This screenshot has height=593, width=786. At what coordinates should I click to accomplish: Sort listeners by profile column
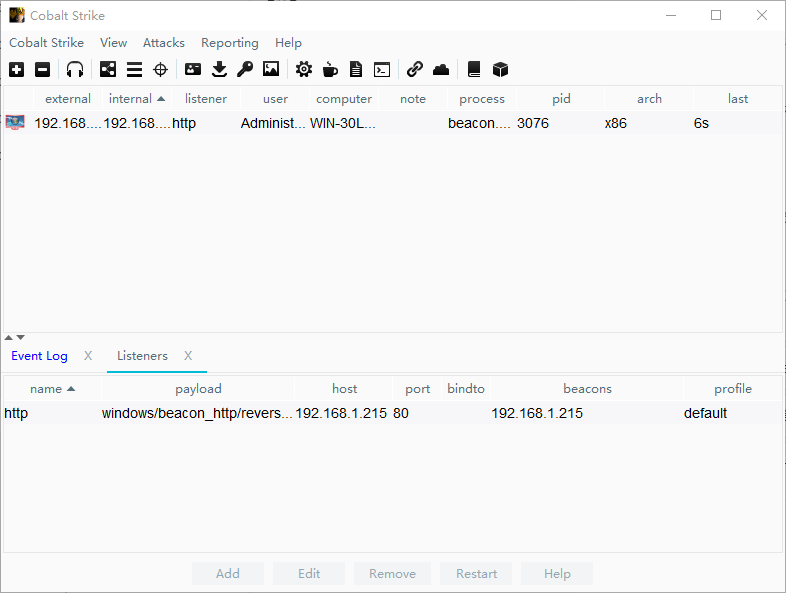pyautogui.click(x=732, y=388)
